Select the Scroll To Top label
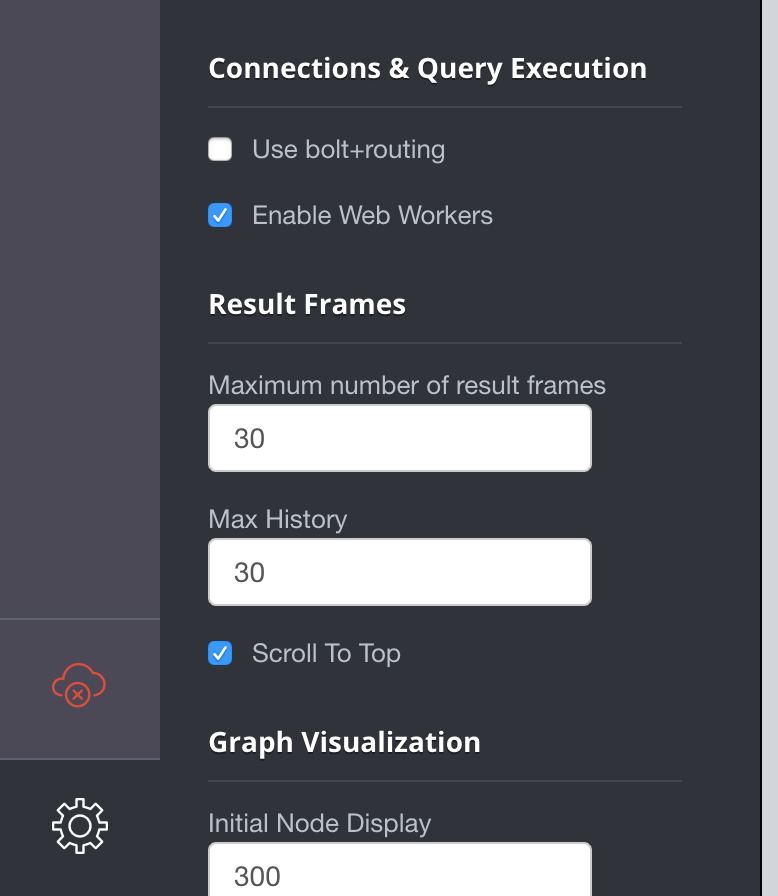The image size is (778, 896). click(x=326, y=654)
